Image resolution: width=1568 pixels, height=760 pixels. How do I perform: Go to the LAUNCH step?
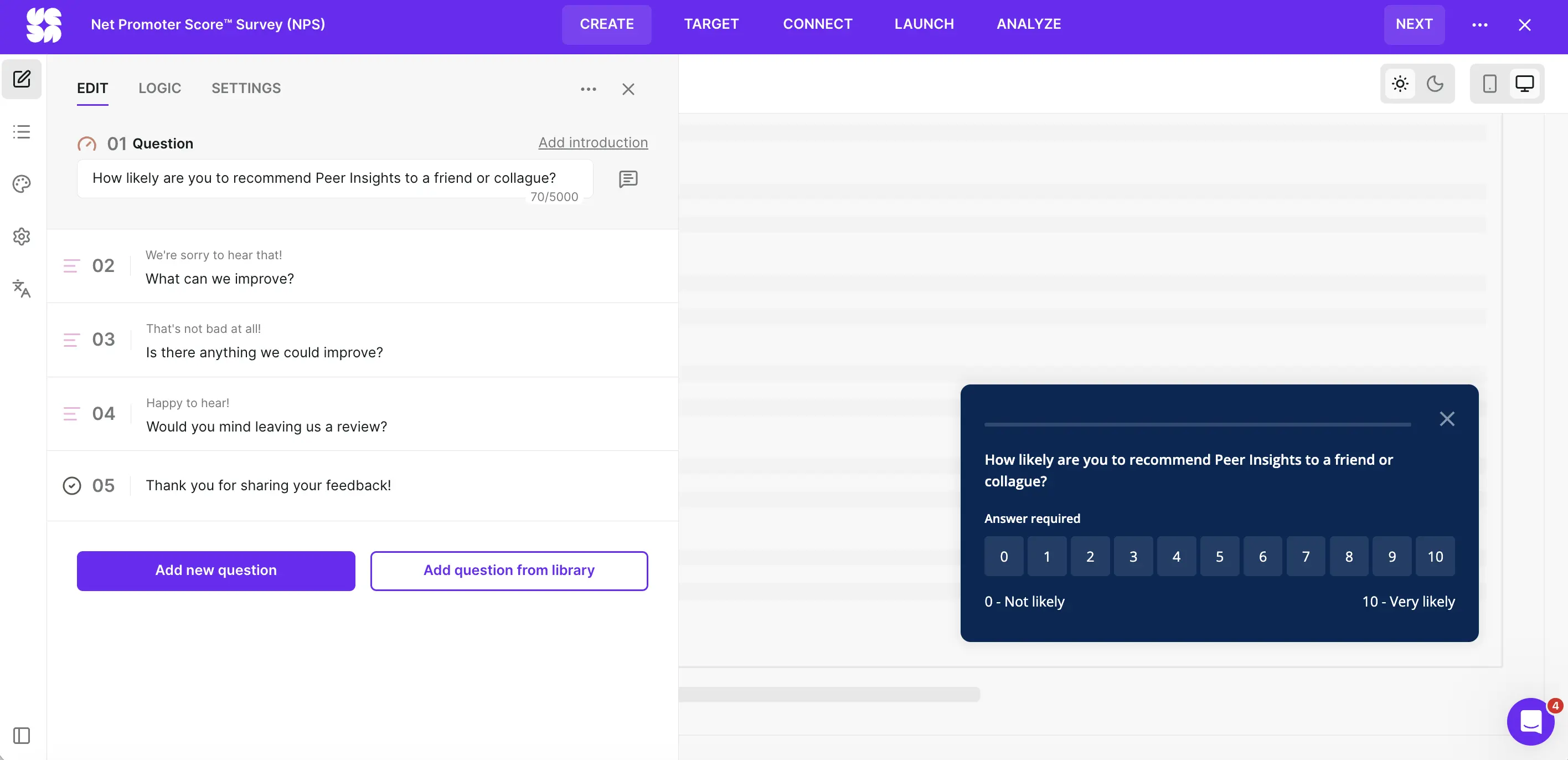[x=924, y=24]
